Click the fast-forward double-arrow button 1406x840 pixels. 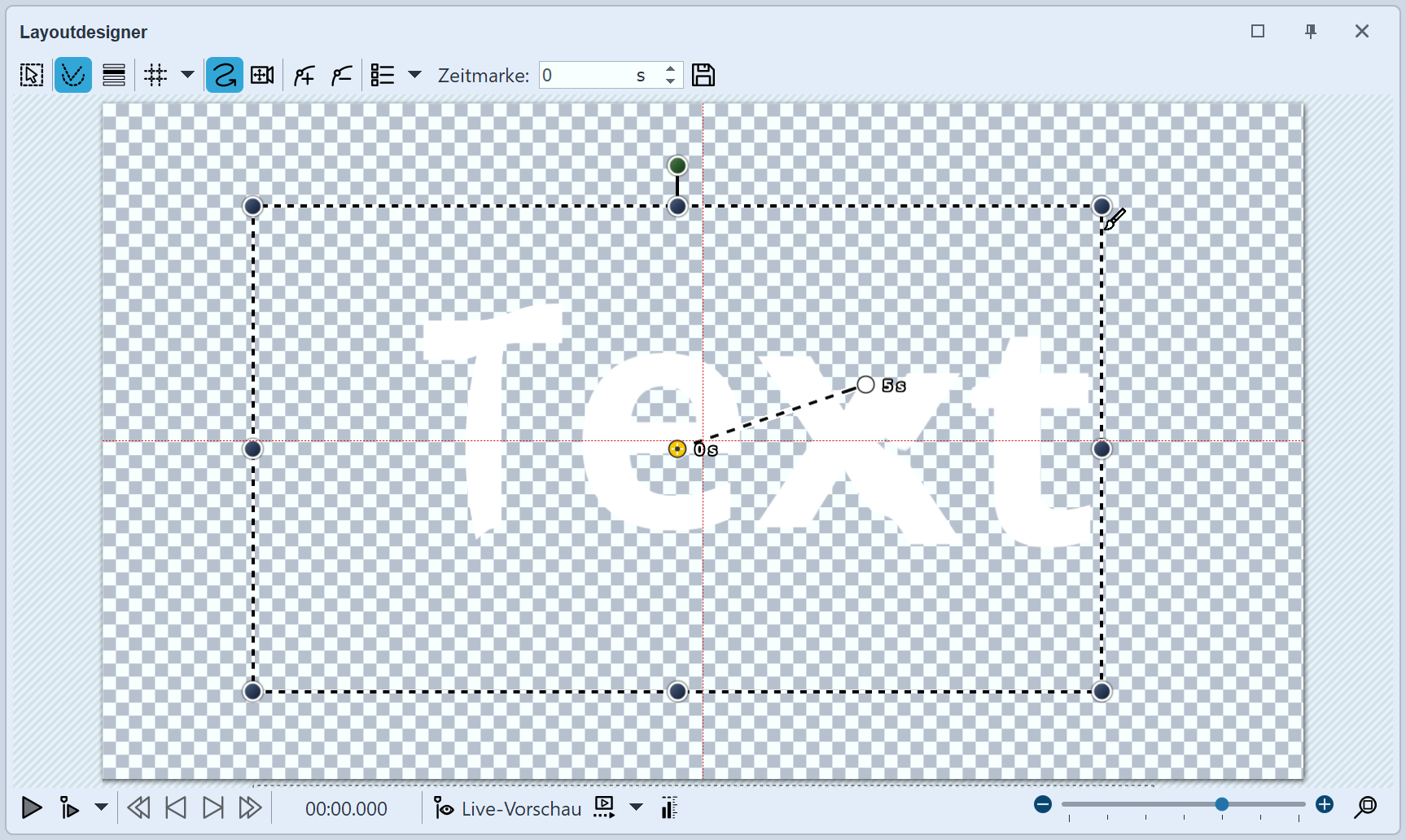click(250, 808)
